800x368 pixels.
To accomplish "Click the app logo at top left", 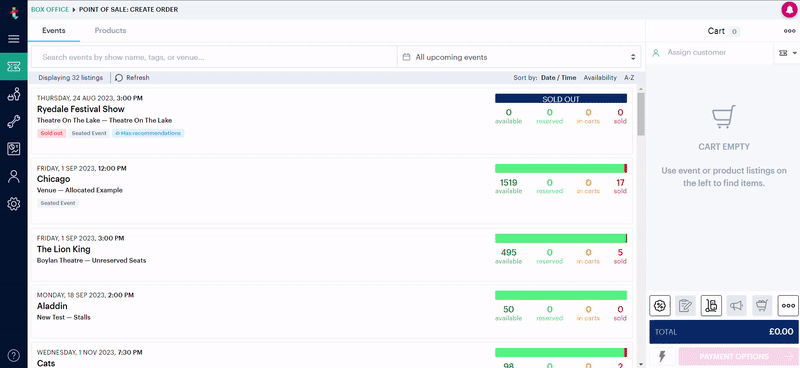I will point(14,13).
